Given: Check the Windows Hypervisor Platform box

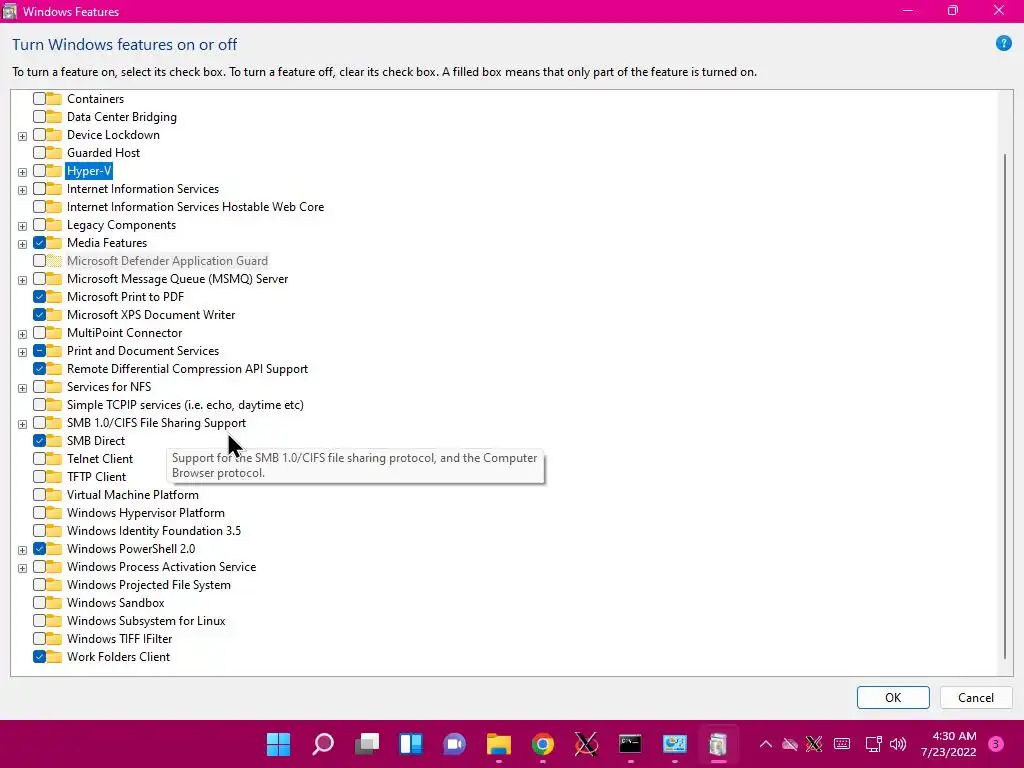Looking at the screenshot, I should pyautogui.click(x=39, y=513).
